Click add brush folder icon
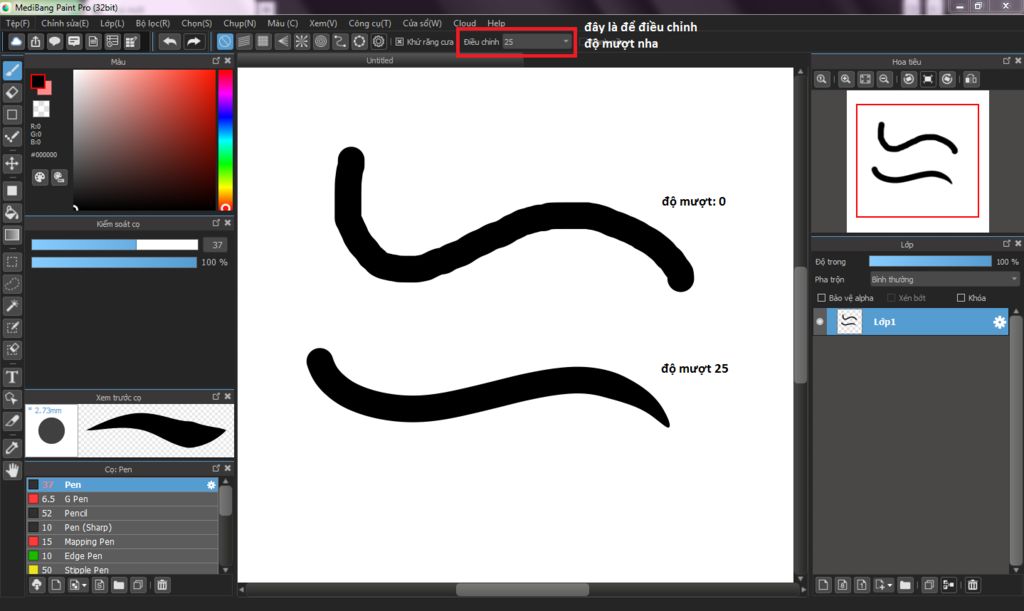The image size is (1024, 611). (x=119, y=585)
